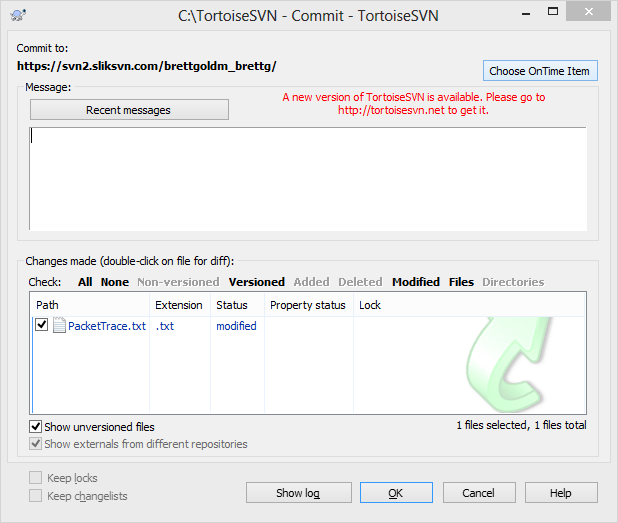This screenshot has width=618, height=523.
Task: Click the Files check filter
Action: (x=461, y=282)
